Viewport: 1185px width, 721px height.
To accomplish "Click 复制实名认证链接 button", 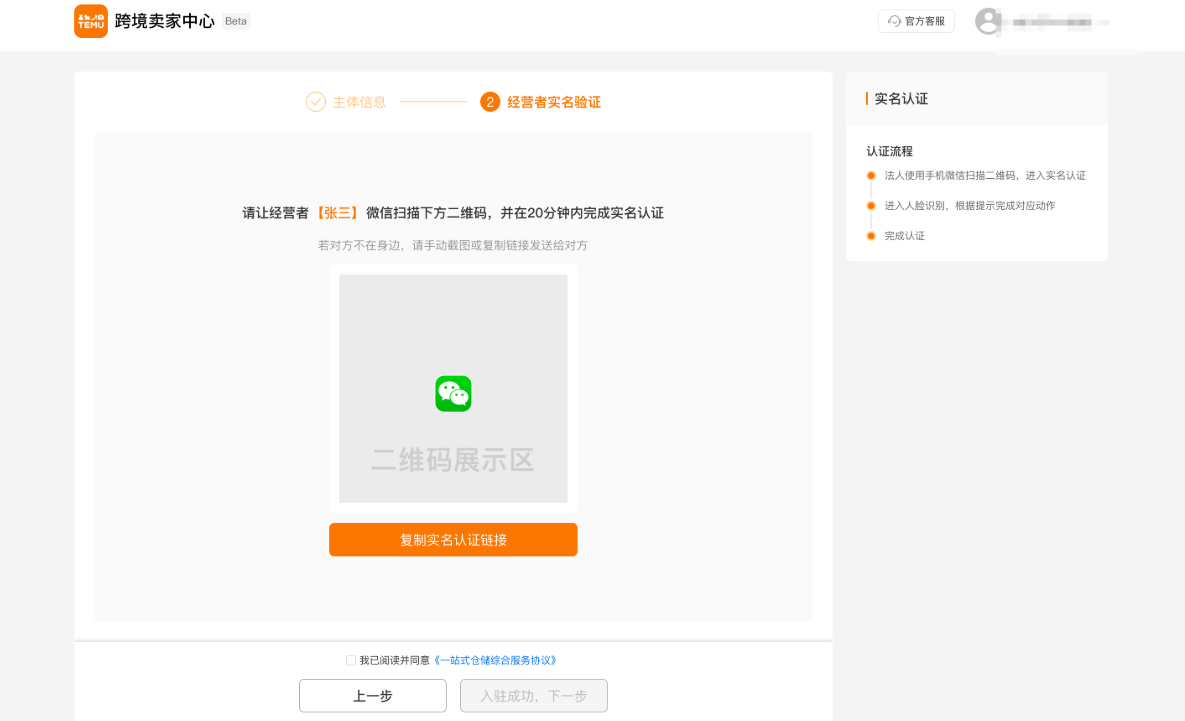I will pos(453,540).
